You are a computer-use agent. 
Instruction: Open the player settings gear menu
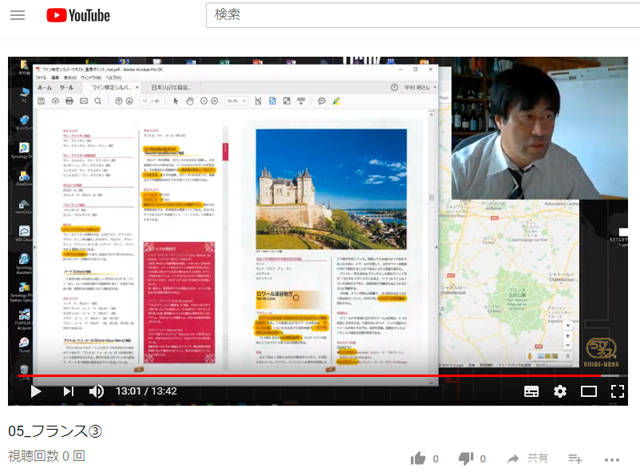pyautogui.click(x=560, y=391)
